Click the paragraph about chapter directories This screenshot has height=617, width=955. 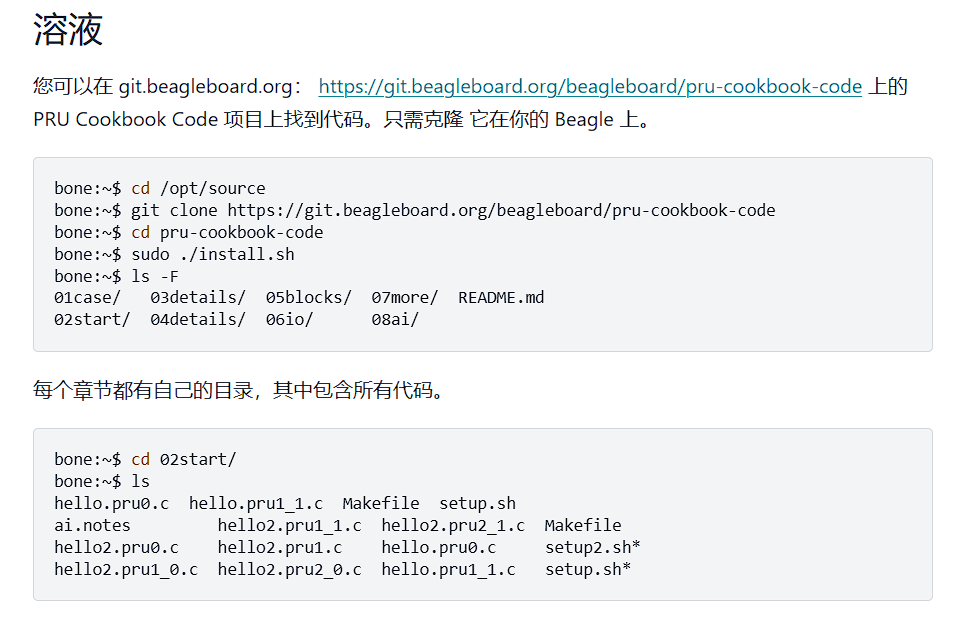(x=239, y=390)
